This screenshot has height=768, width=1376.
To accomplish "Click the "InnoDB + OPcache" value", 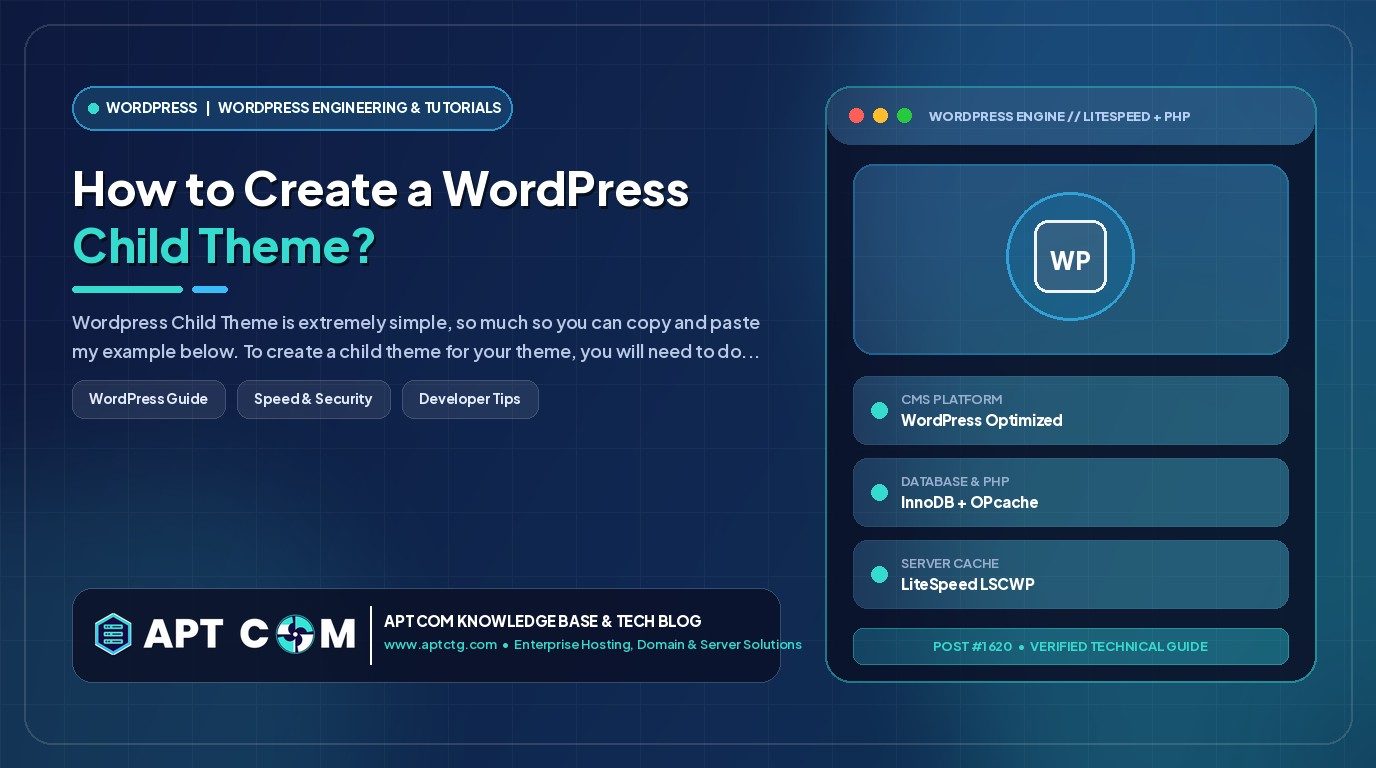I will (x=969, y=503).
